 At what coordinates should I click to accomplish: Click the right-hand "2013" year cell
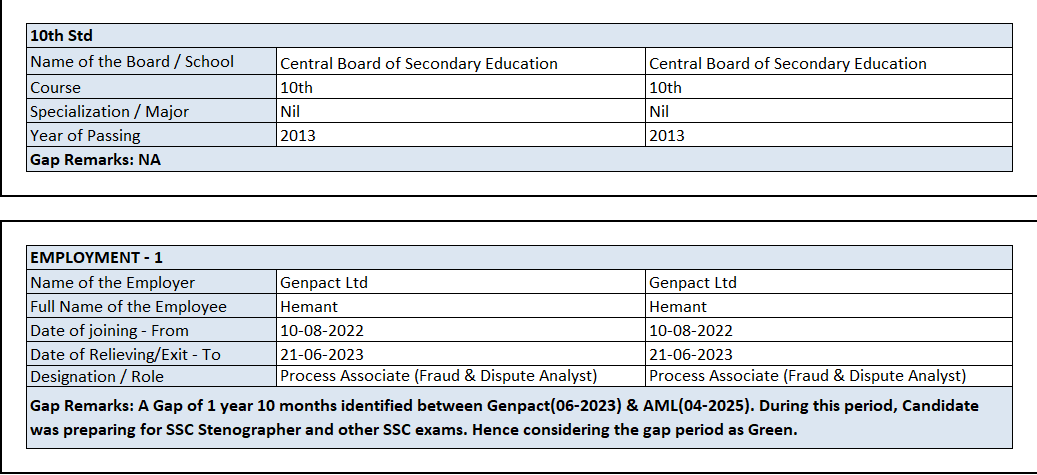[x=667, y=135]
